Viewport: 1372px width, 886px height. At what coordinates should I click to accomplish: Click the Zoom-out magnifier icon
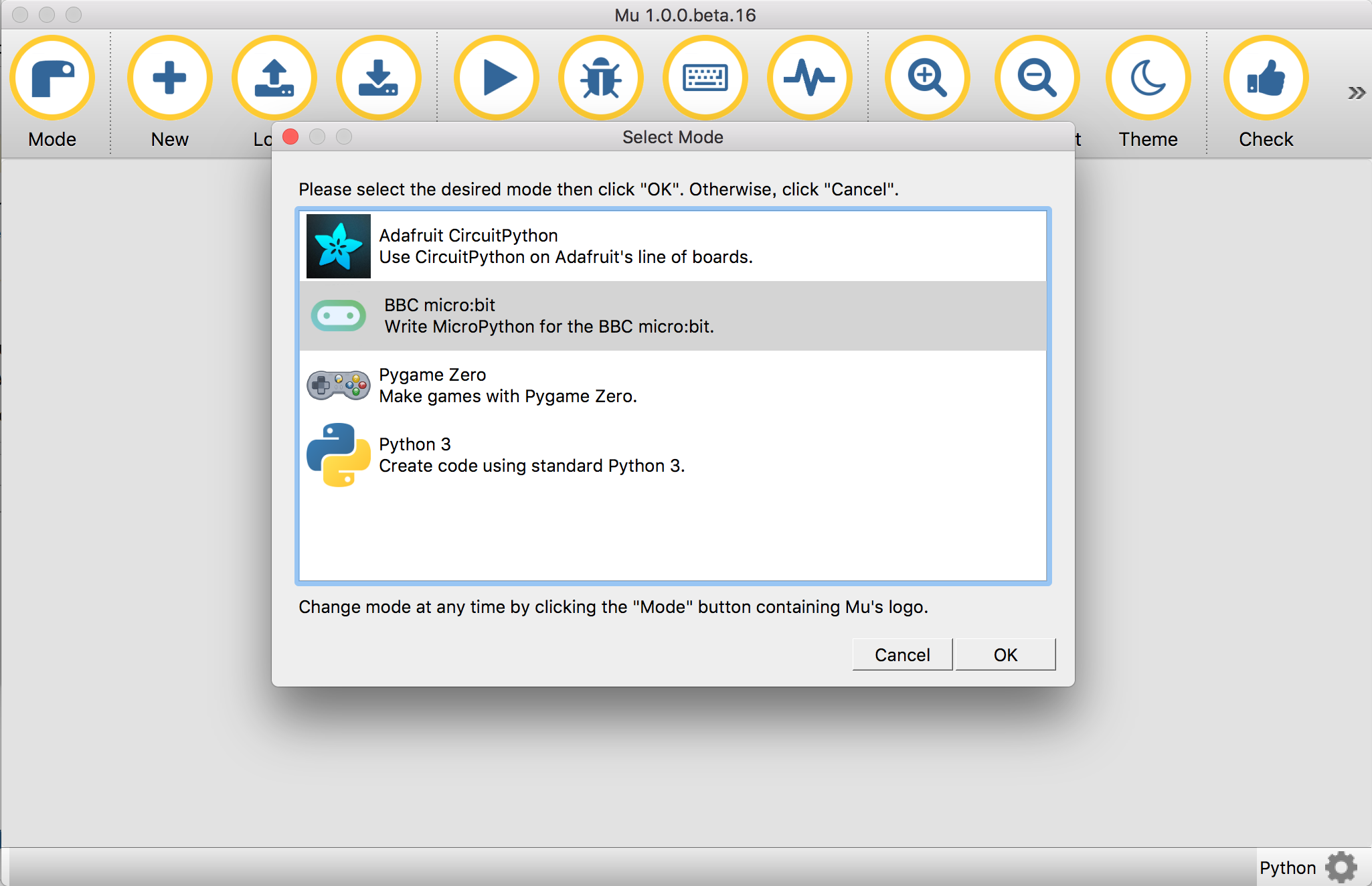pos(1037,78)
